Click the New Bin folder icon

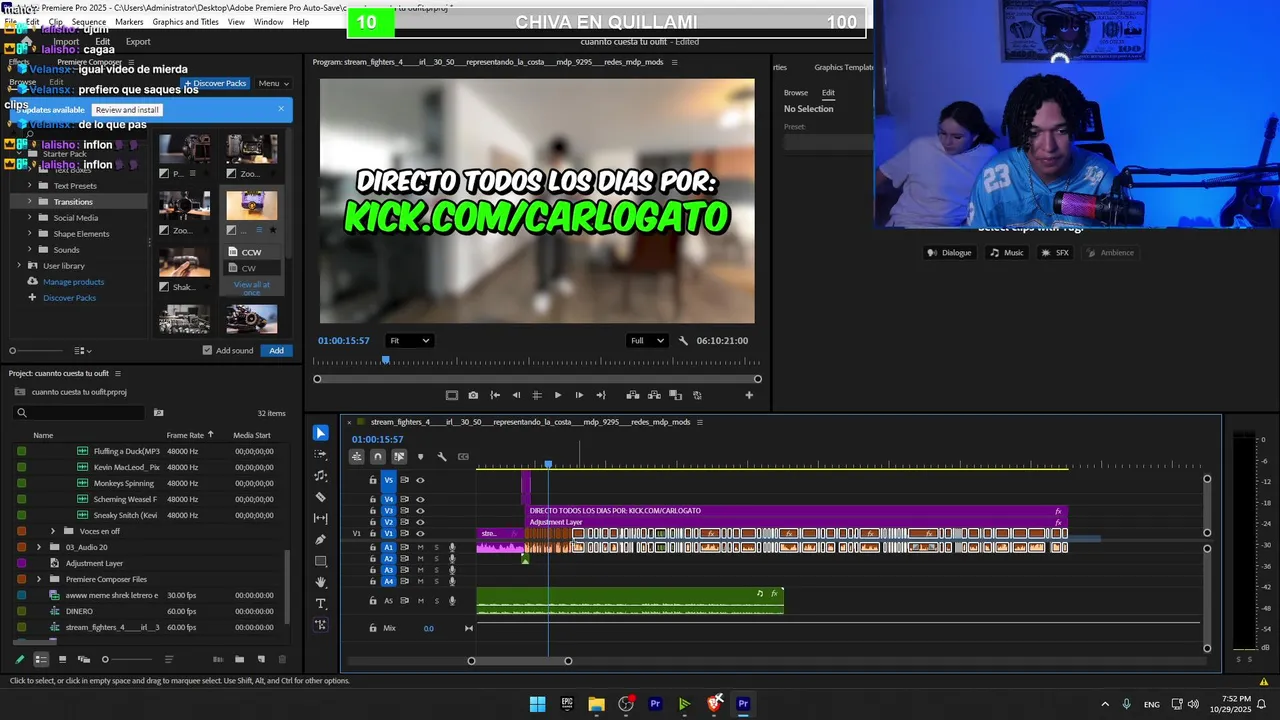point(239,659)
